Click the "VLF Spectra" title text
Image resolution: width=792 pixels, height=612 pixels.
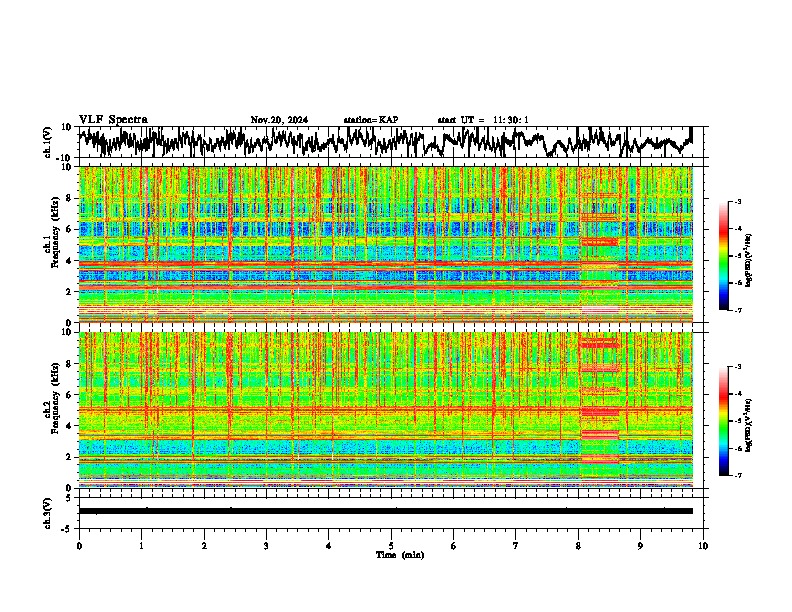click(x=113, y=120)
